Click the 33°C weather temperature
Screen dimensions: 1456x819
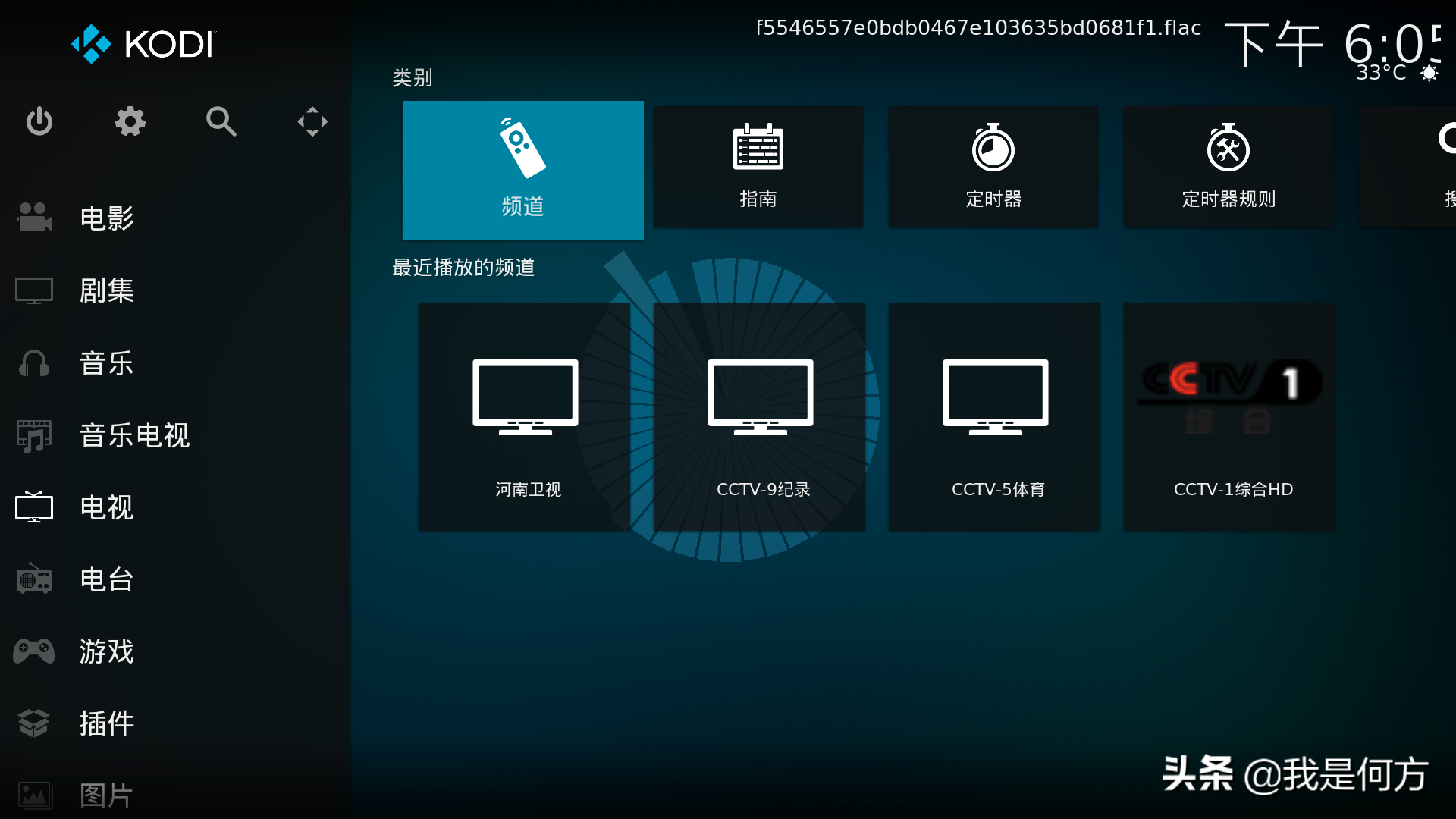coord(1381,73)
